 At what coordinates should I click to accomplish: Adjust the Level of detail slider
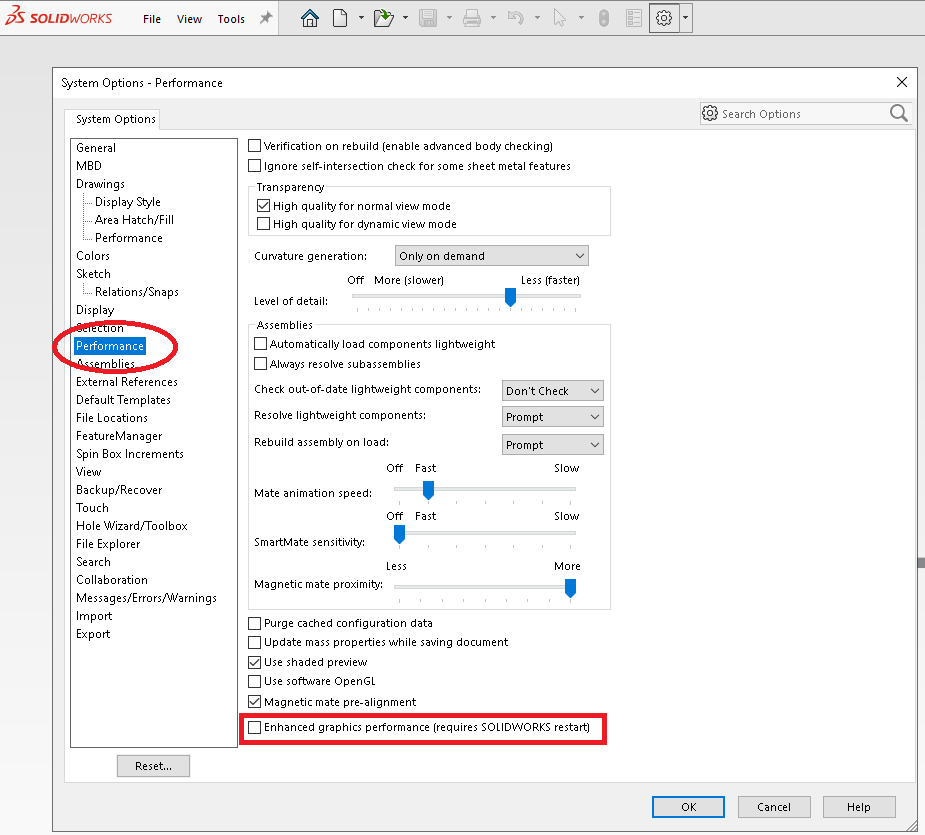pos(510,298)
